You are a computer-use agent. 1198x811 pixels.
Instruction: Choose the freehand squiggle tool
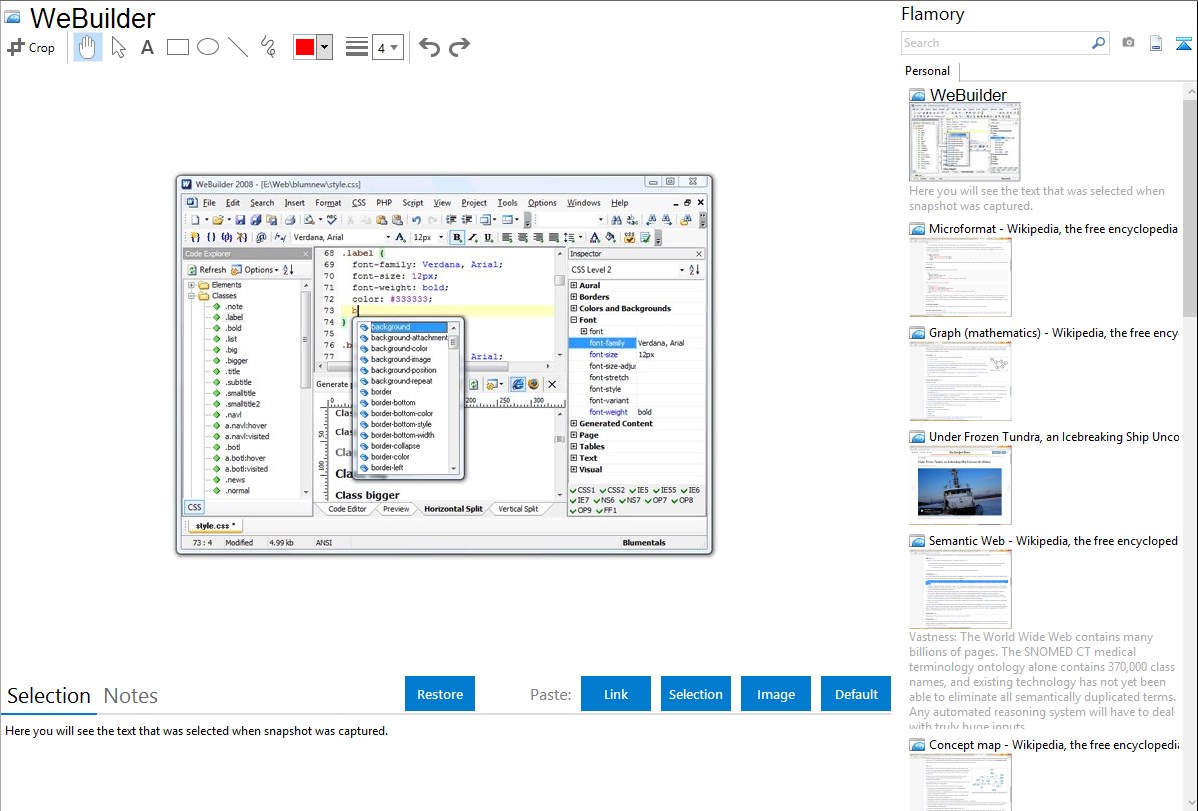click(267, 47)
